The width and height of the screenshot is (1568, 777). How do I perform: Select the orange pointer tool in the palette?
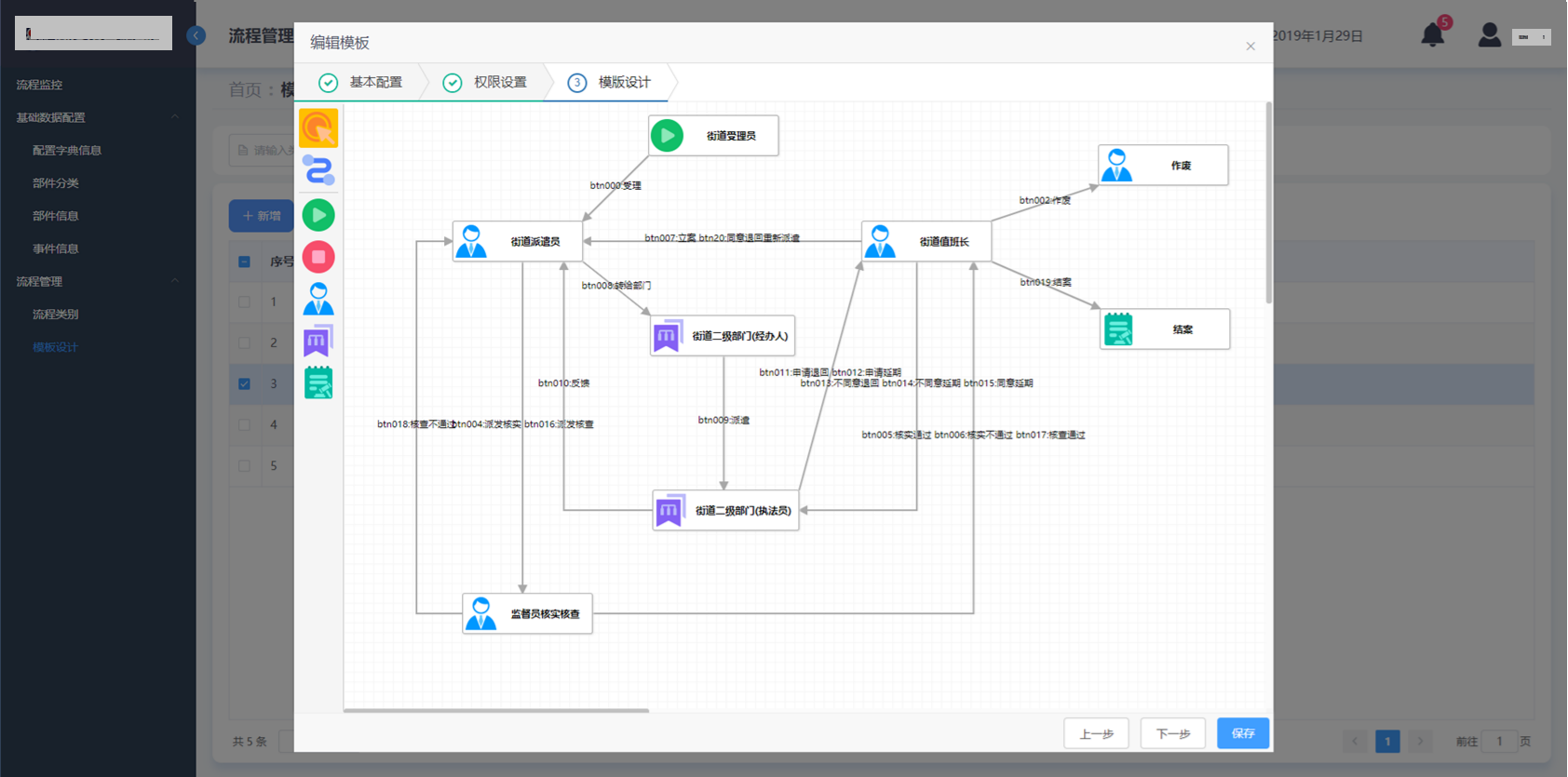[x=318, y=128]
